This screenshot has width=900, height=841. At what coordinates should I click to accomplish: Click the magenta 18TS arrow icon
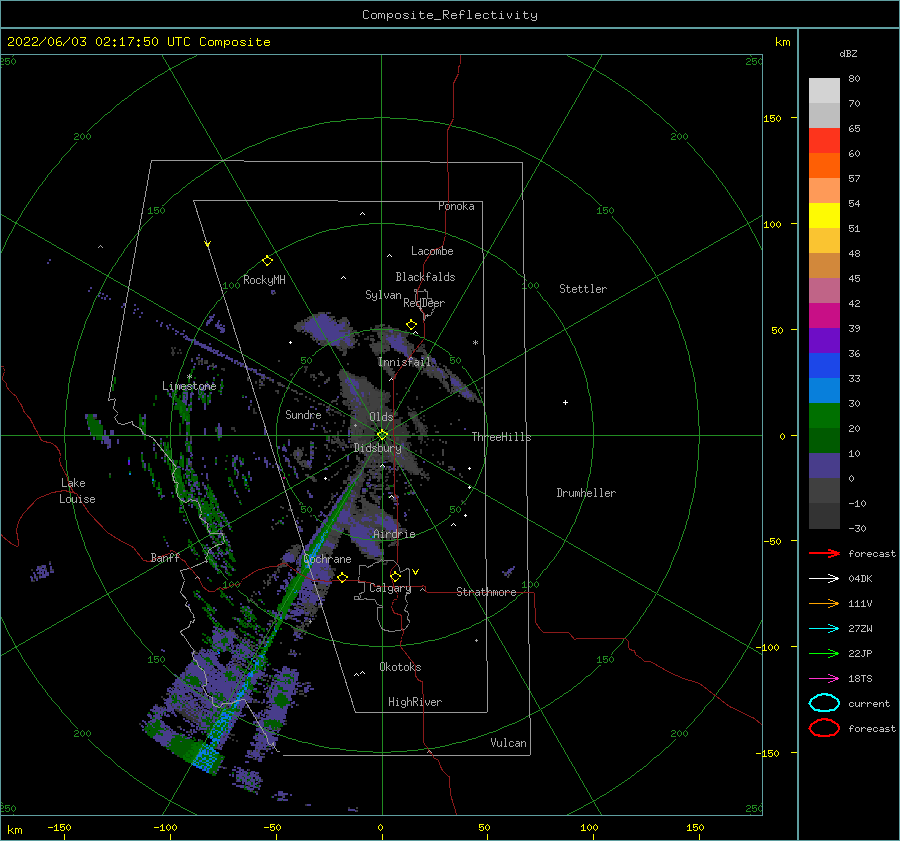point(824,679)
